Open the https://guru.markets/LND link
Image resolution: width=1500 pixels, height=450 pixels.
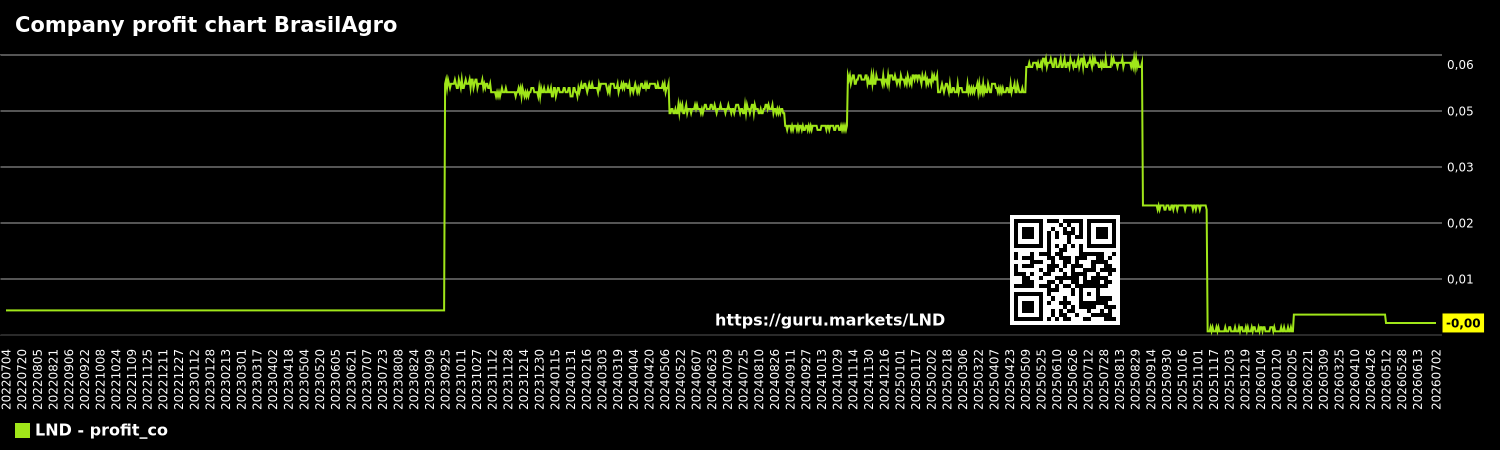[830, 321]
